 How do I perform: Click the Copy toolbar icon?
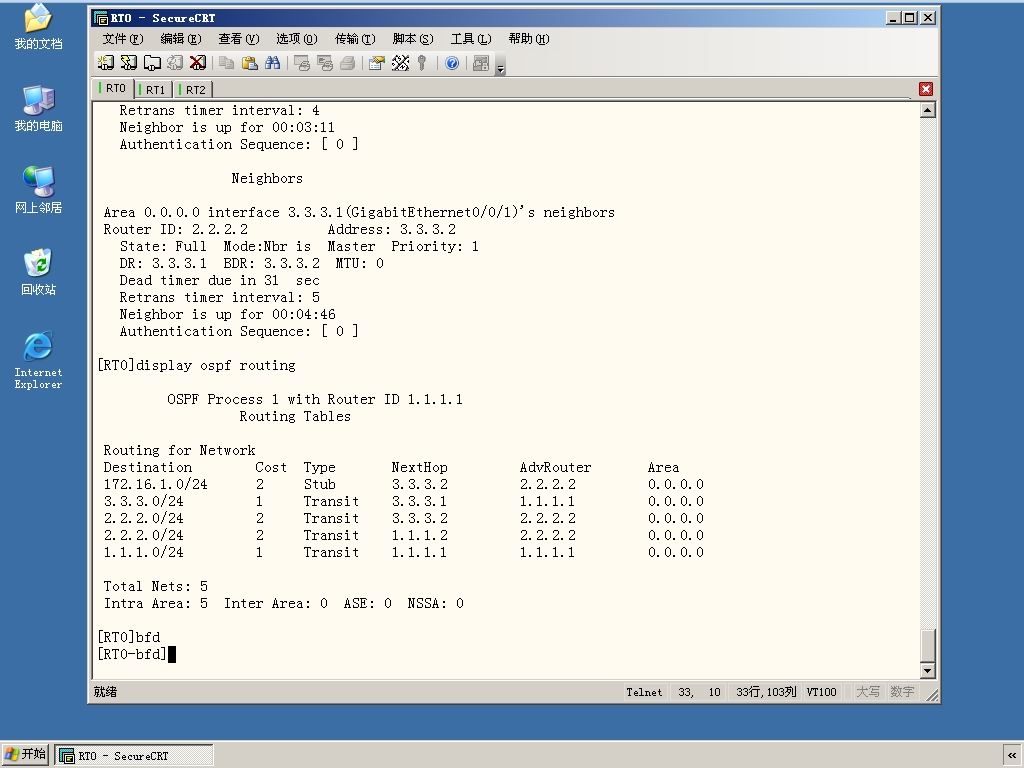tap(226, 63)
